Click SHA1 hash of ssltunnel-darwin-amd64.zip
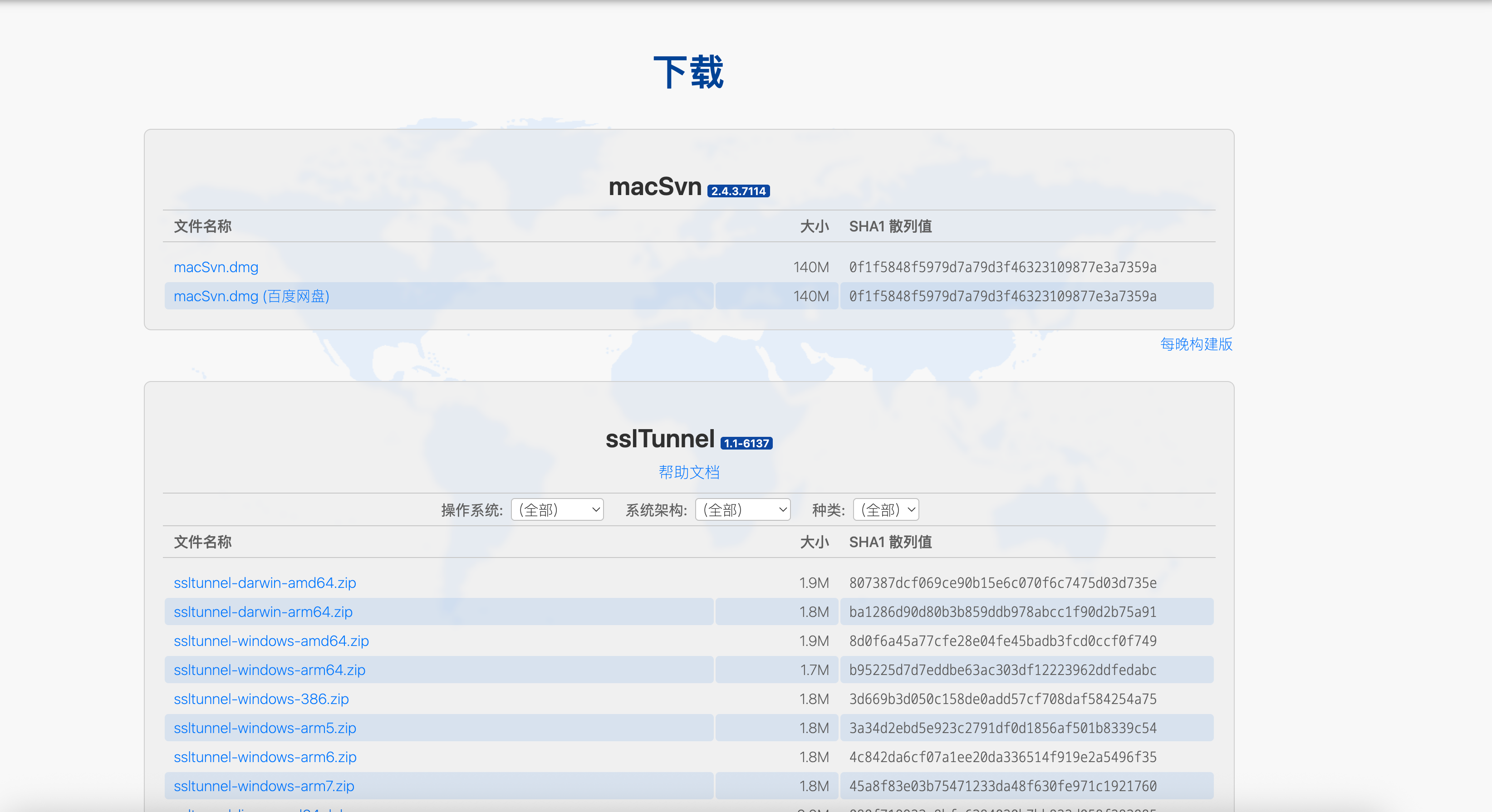 coord(1002,582)
